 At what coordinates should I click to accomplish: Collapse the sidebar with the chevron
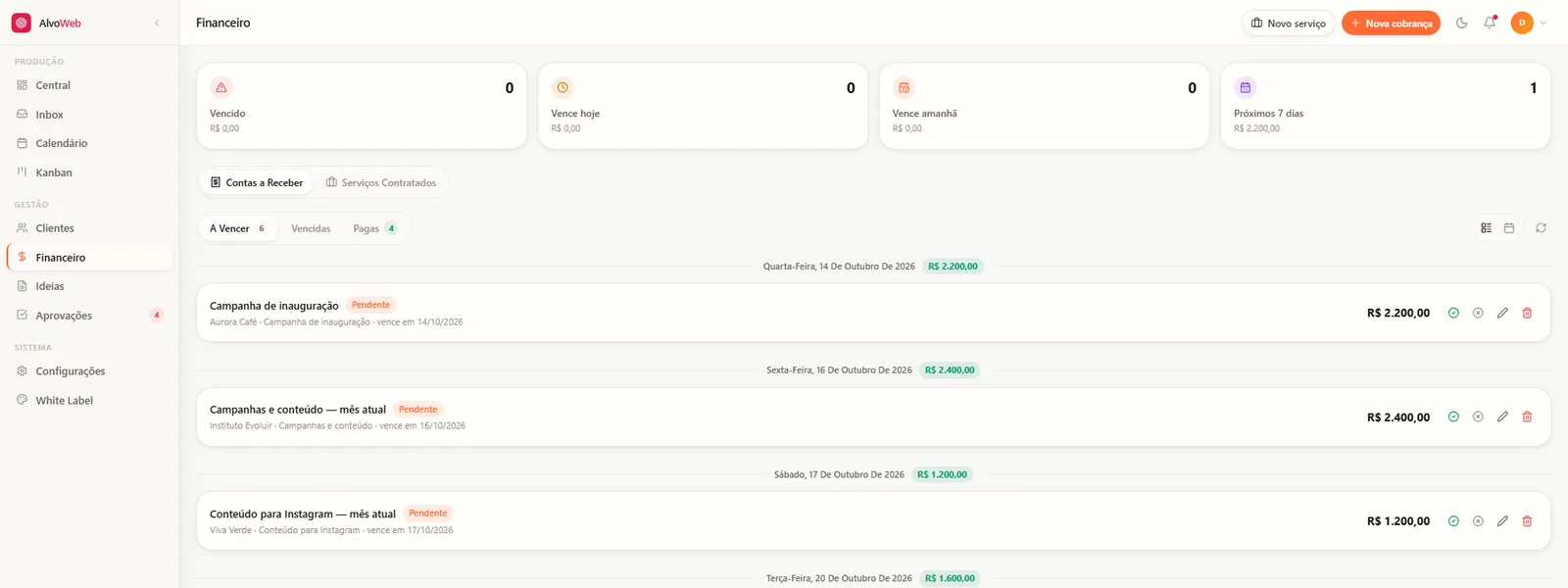157,23
